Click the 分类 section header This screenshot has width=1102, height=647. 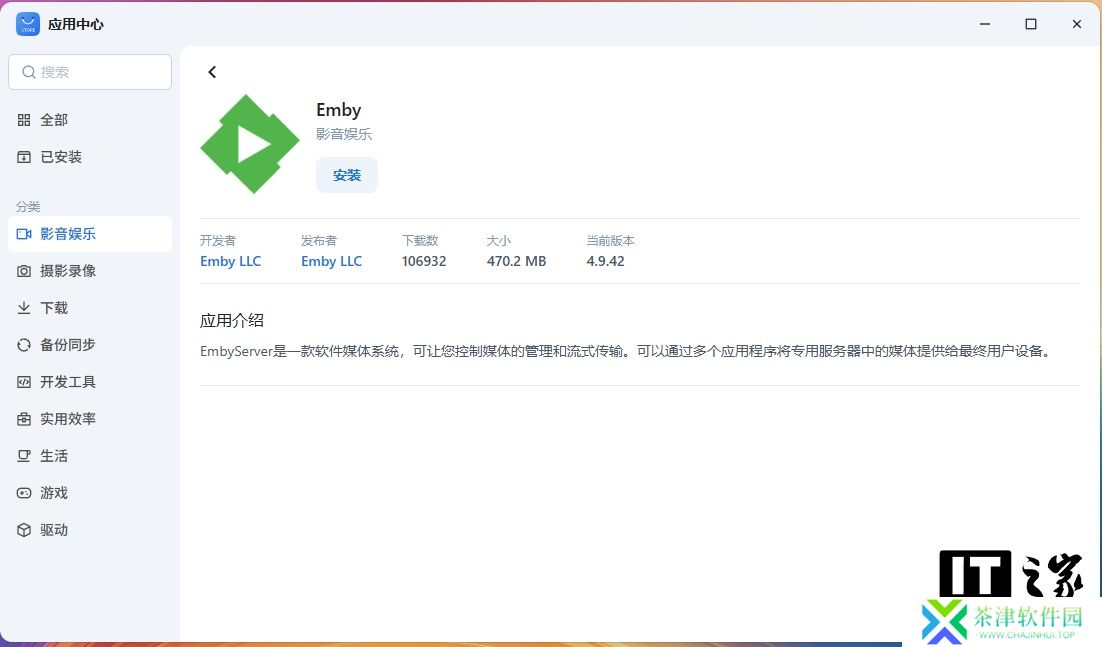28,207
